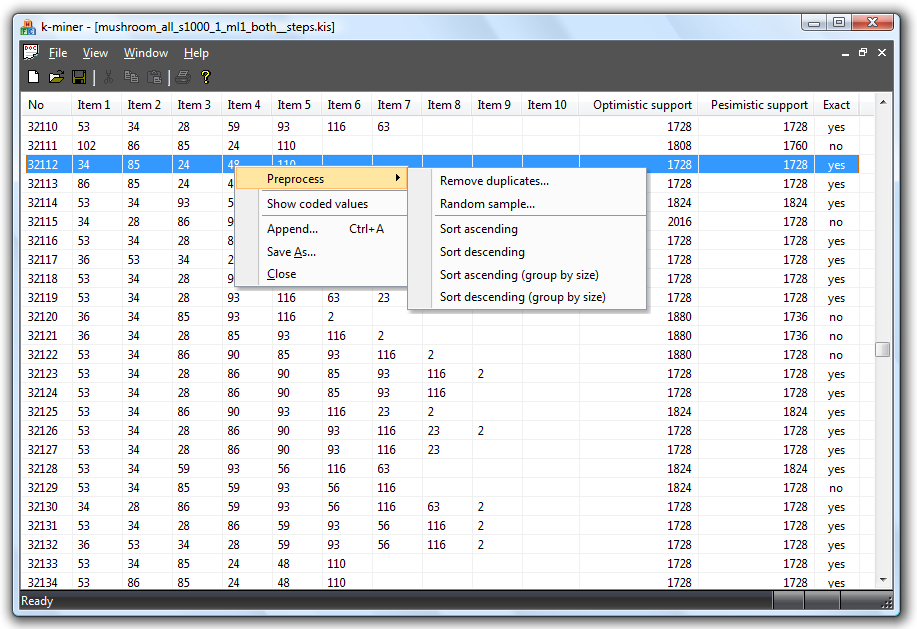Click the Cut scissors toolbar icon
The height and width of the screenshot is (629, 917).
tap(108, 77)
